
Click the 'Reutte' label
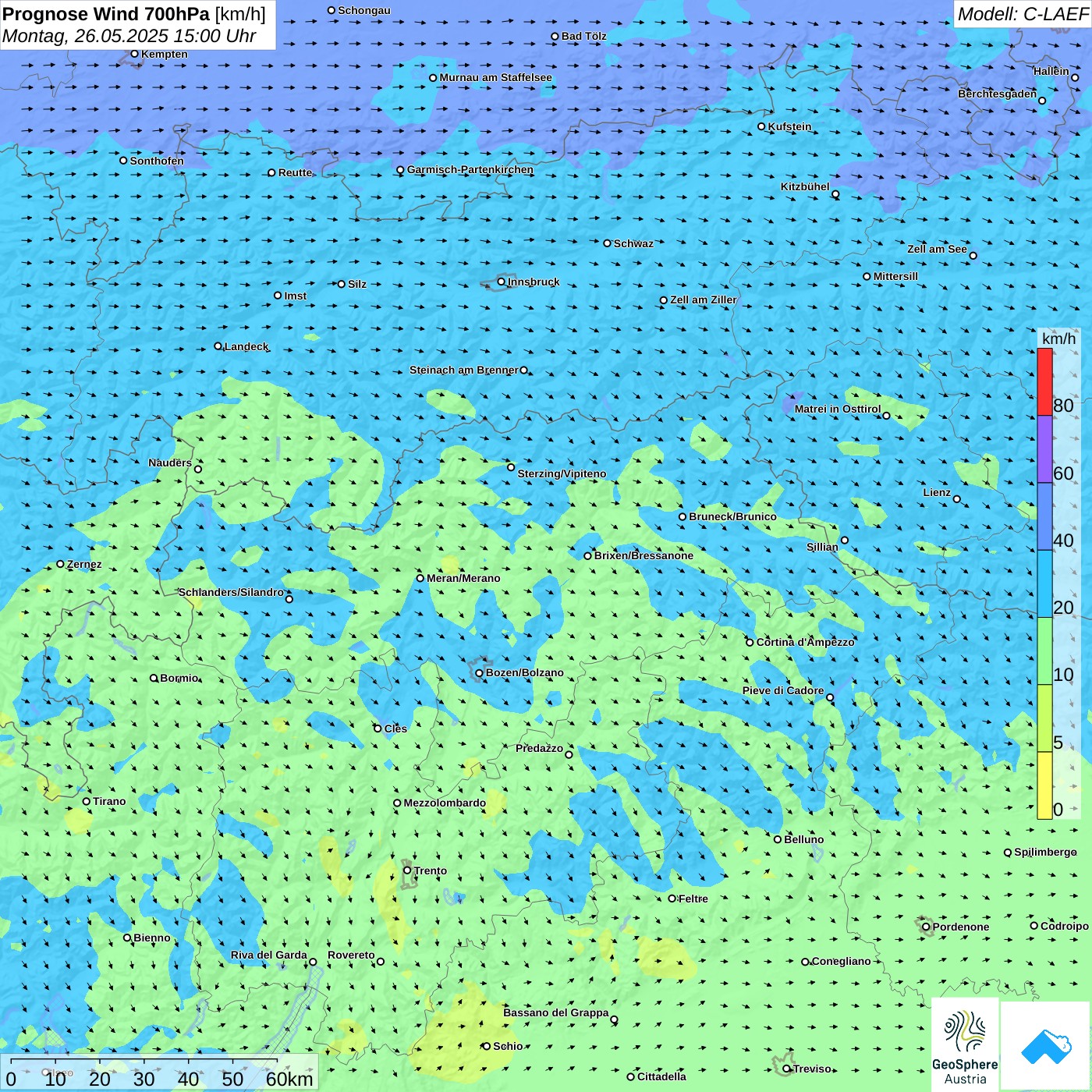click(x=295, y=172)
